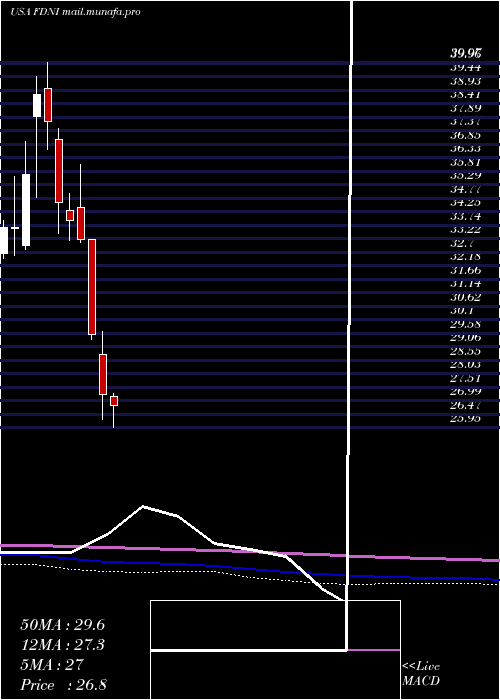This screenshot has width=500, height=700.
Task: Select the 32.7 price label
Action: point(462,243)
